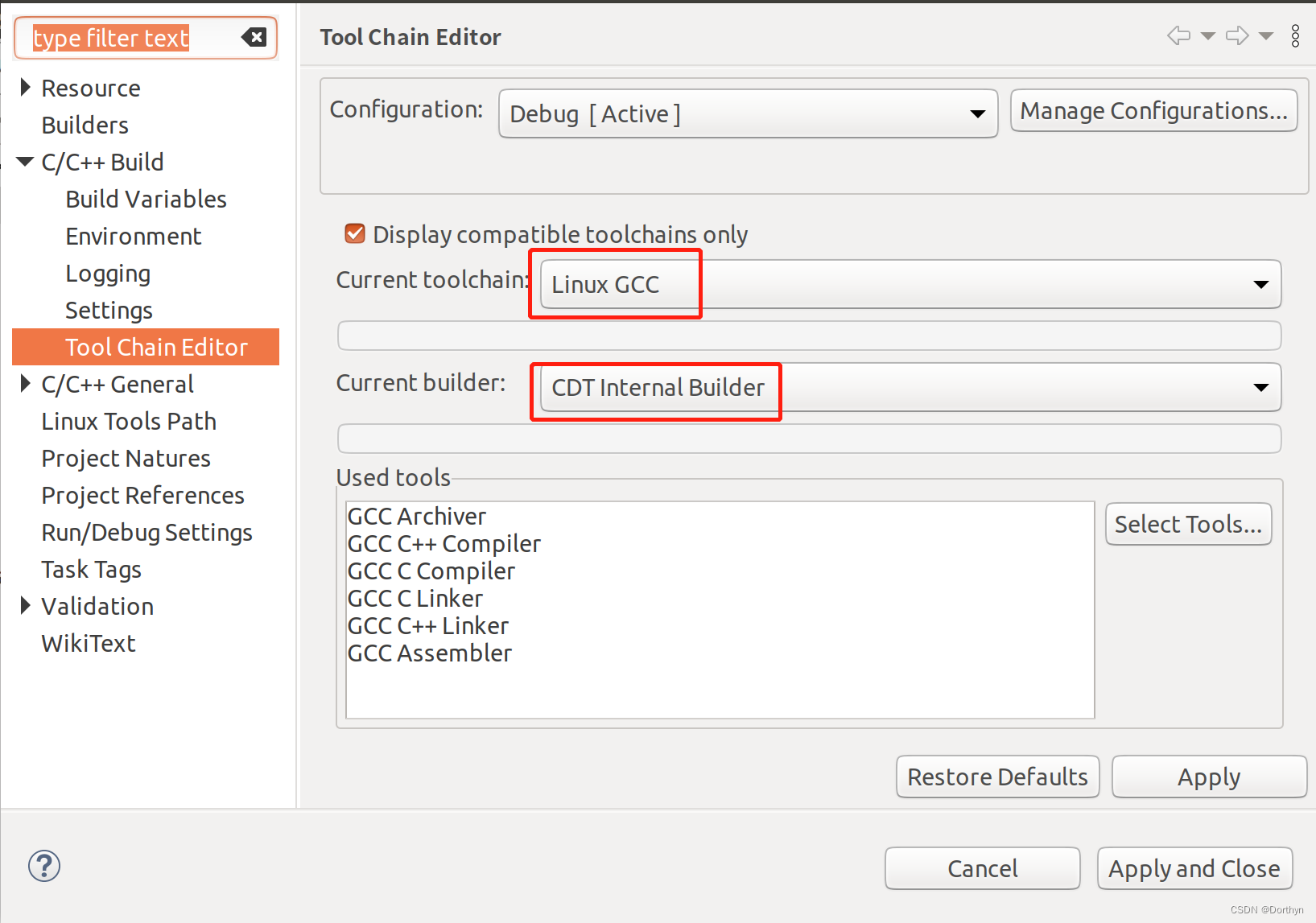Select GCC Assembler in Used tools

click(x=429, y=653)
